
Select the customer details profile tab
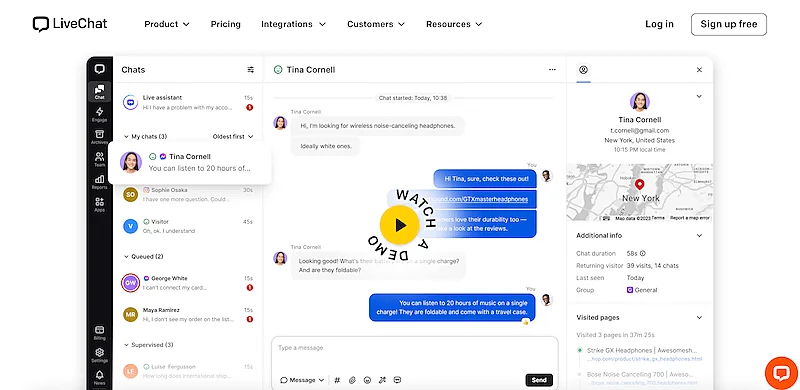[584, 69]
